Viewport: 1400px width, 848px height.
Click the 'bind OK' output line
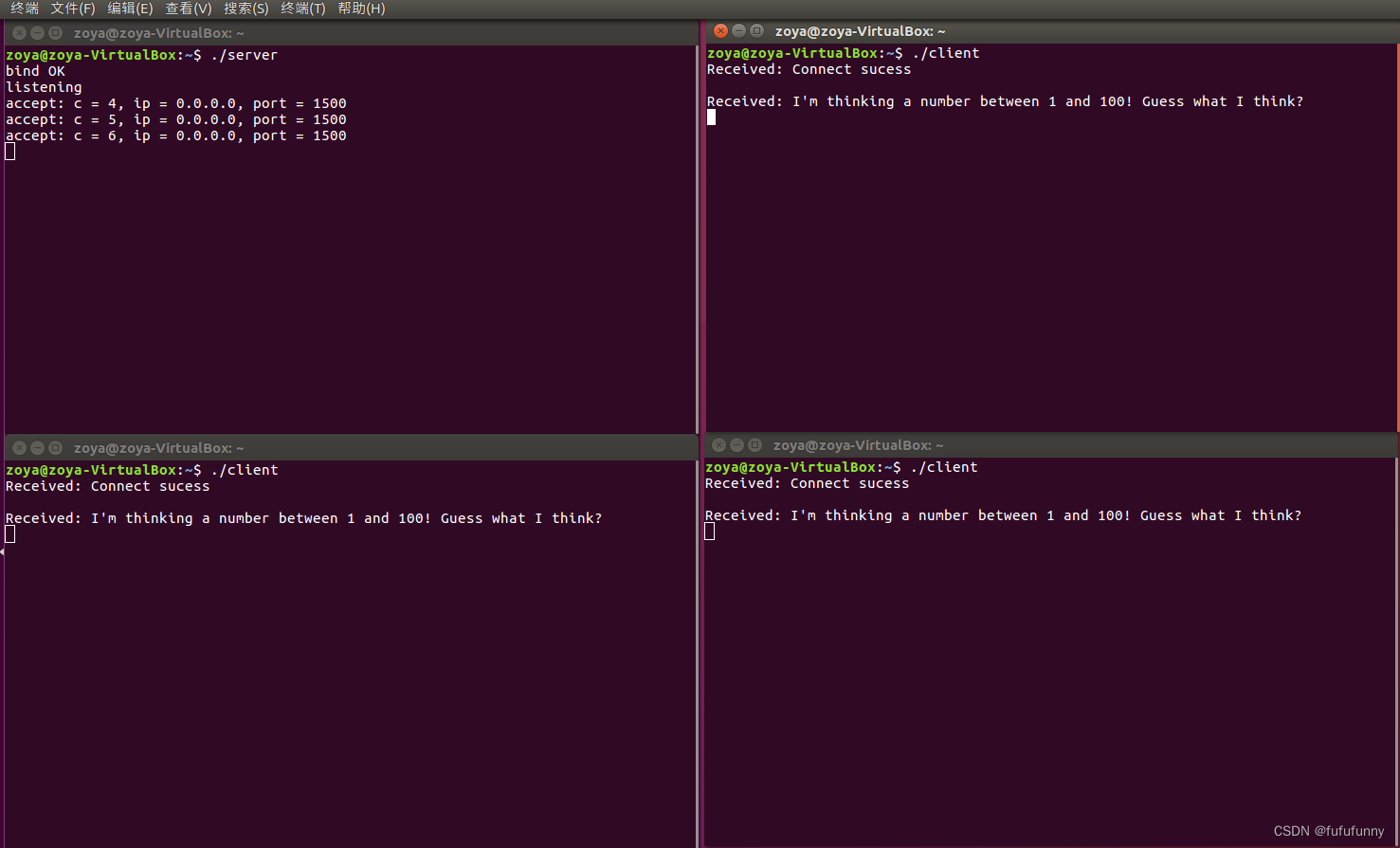coord(35,71)
